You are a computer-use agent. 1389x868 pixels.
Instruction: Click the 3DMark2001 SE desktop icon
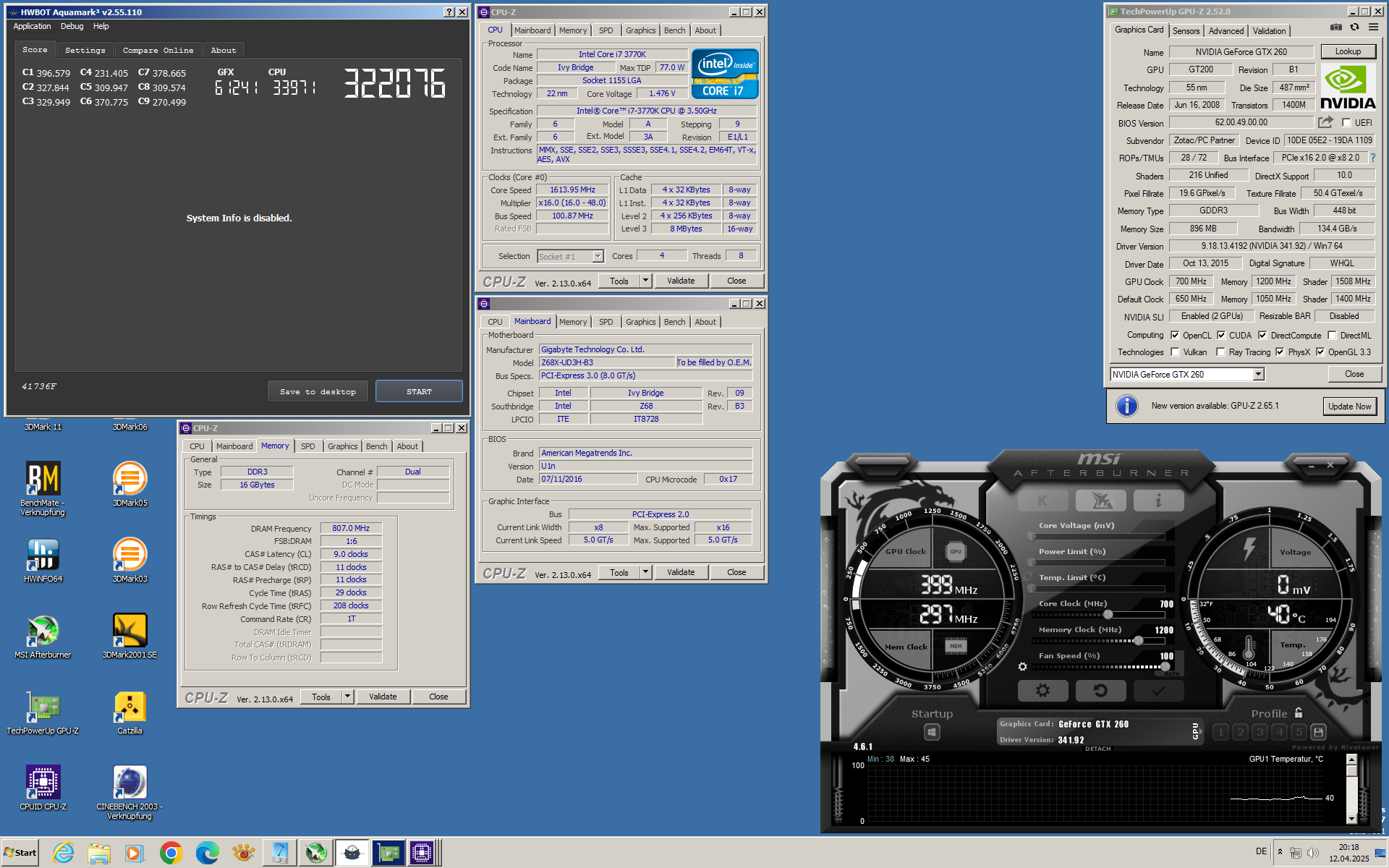(x=130, y=637)
